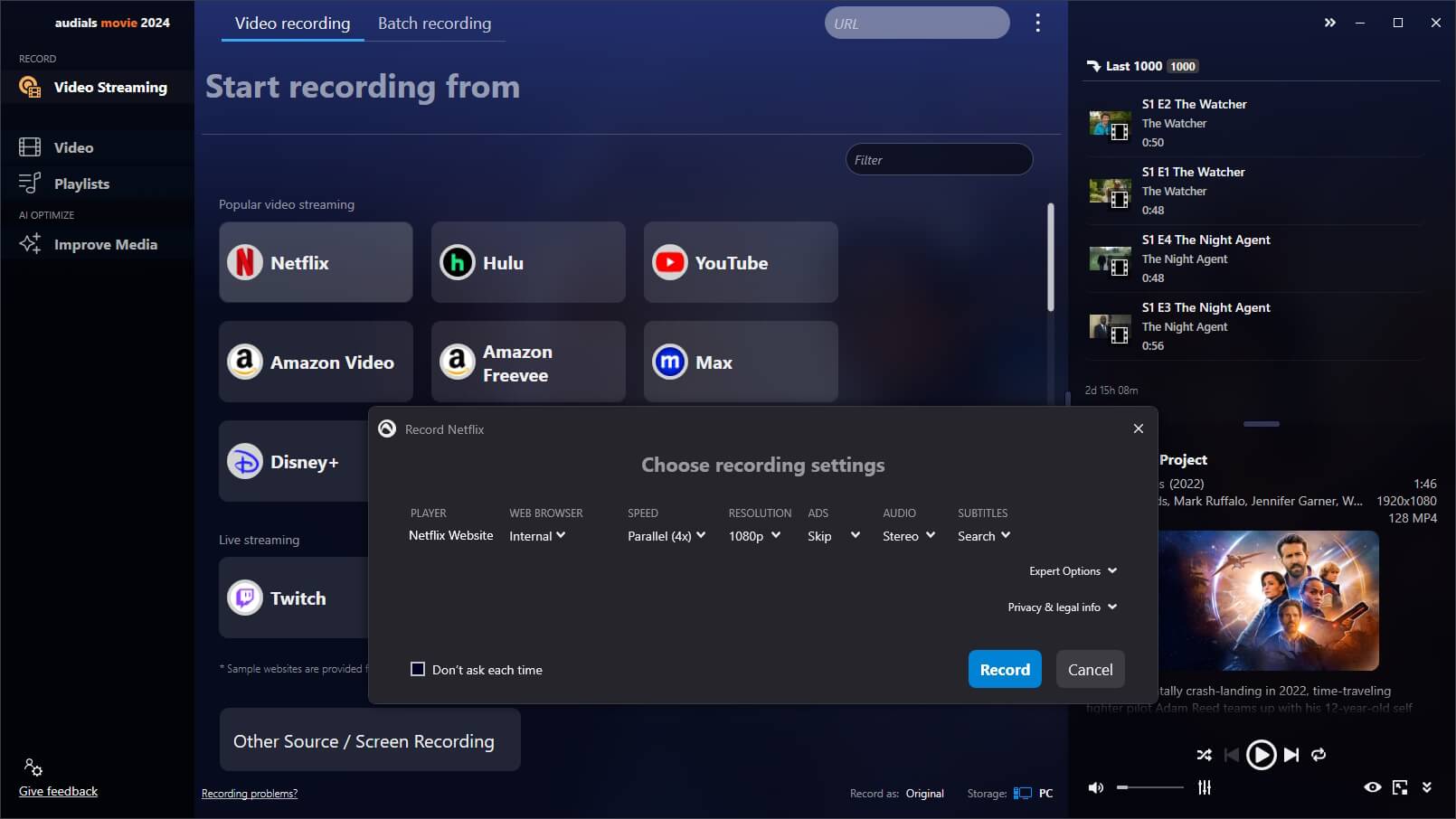Image resolution: width=1456 pixels, height=819 pixels.
Task: Choose the Max streaming tile
Action: (x=741, y=362)
